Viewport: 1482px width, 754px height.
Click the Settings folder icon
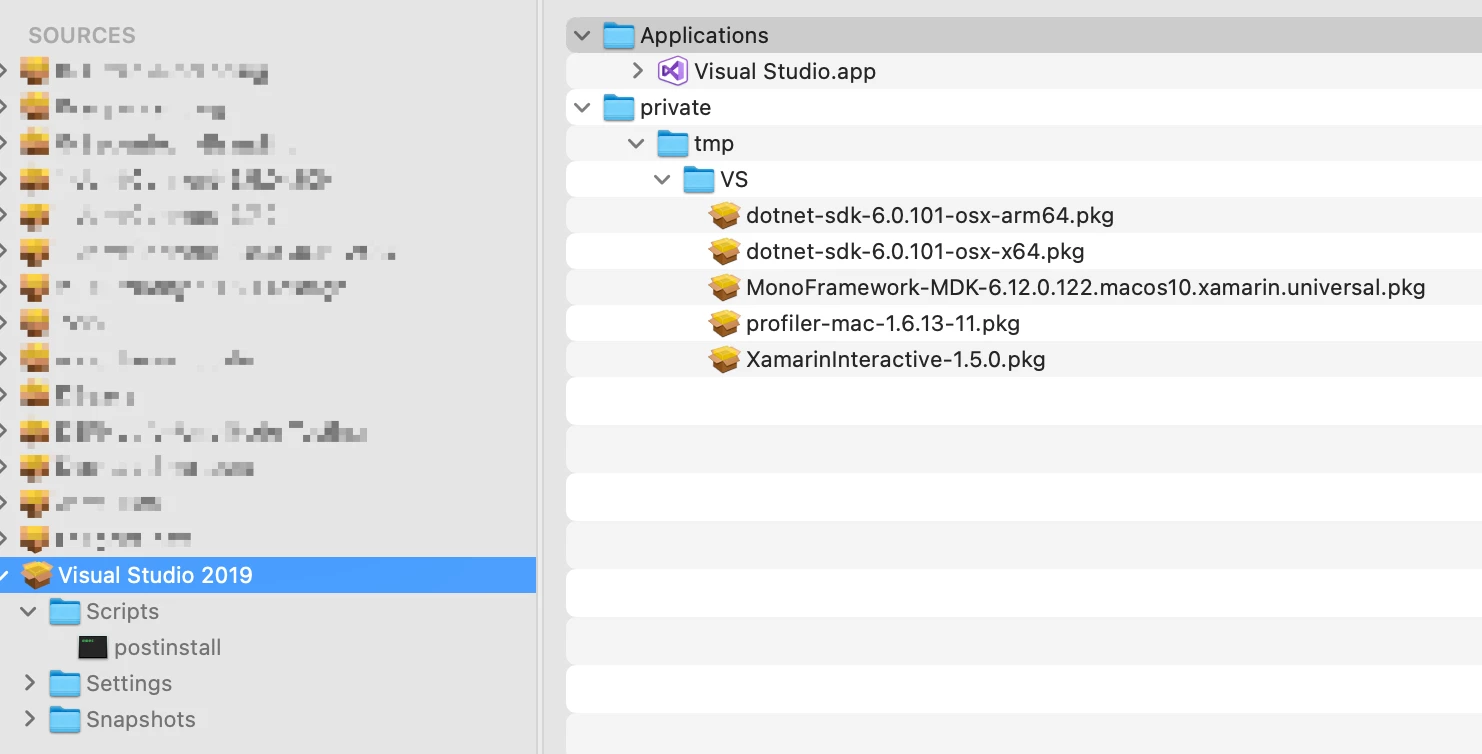(x=65, y=684)
